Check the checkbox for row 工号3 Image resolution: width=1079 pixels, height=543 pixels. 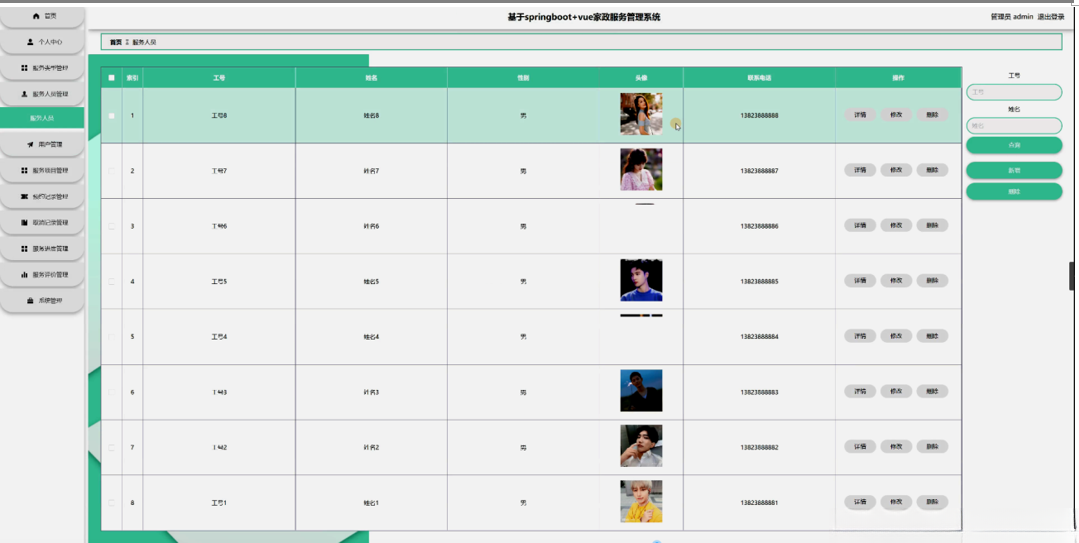point(111,392)
